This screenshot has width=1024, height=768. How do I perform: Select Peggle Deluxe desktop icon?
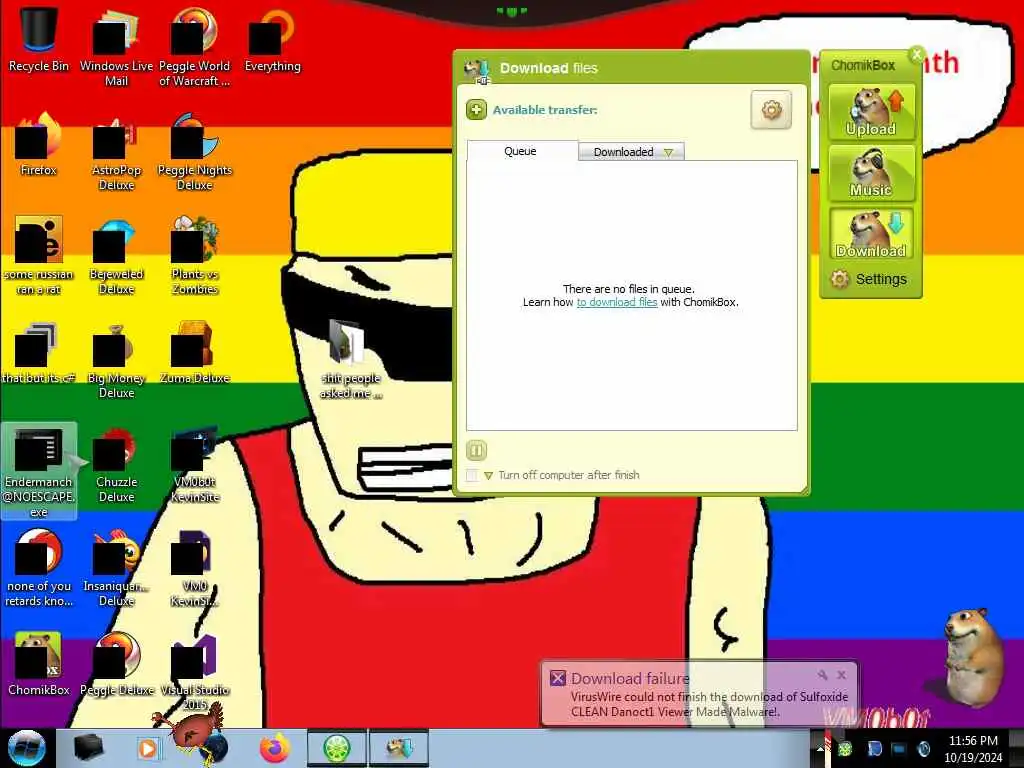[x=116, y=664]
